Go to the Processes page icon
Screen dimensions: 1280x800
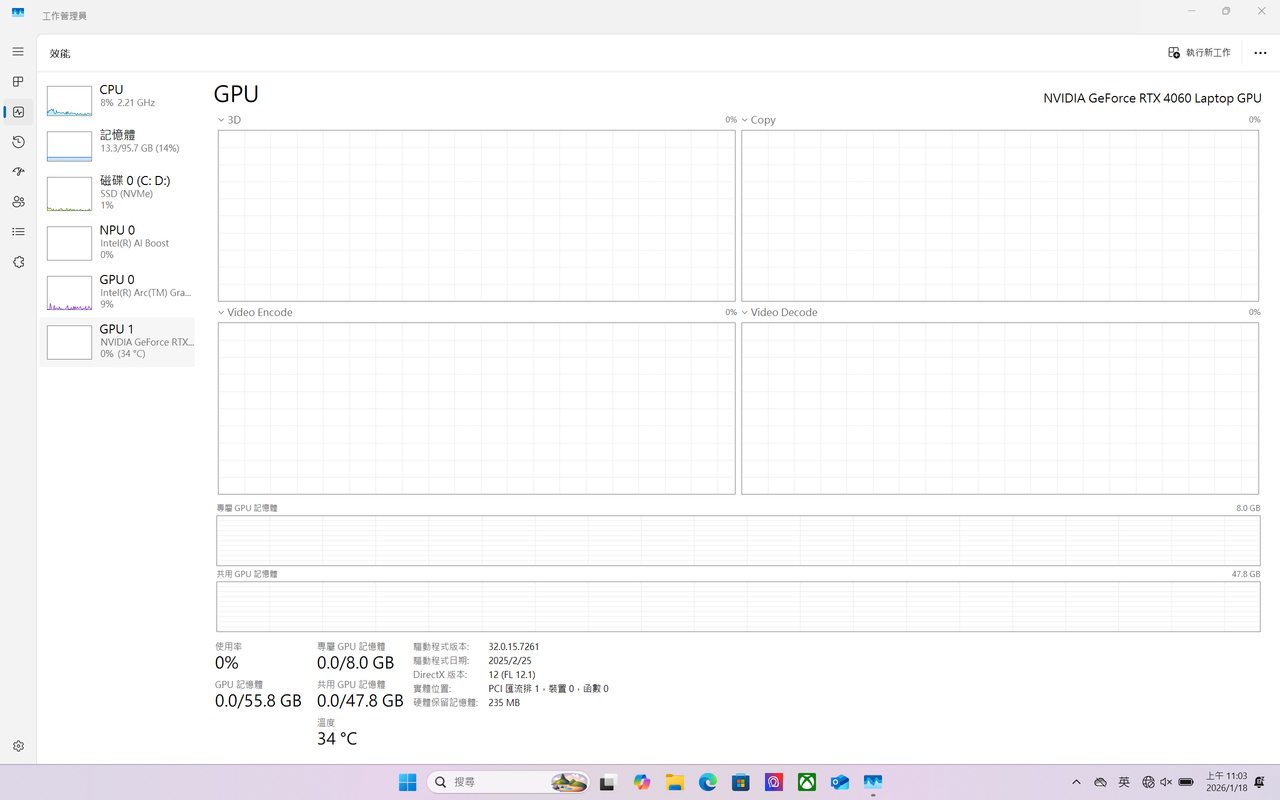[18, 82]
